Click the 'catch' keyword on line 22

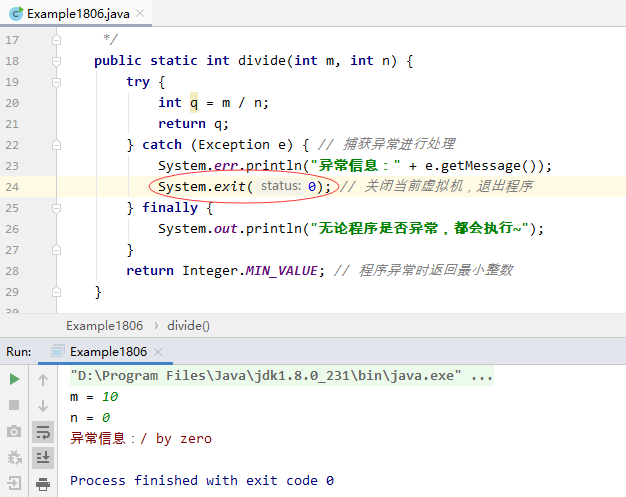point(162,145)
